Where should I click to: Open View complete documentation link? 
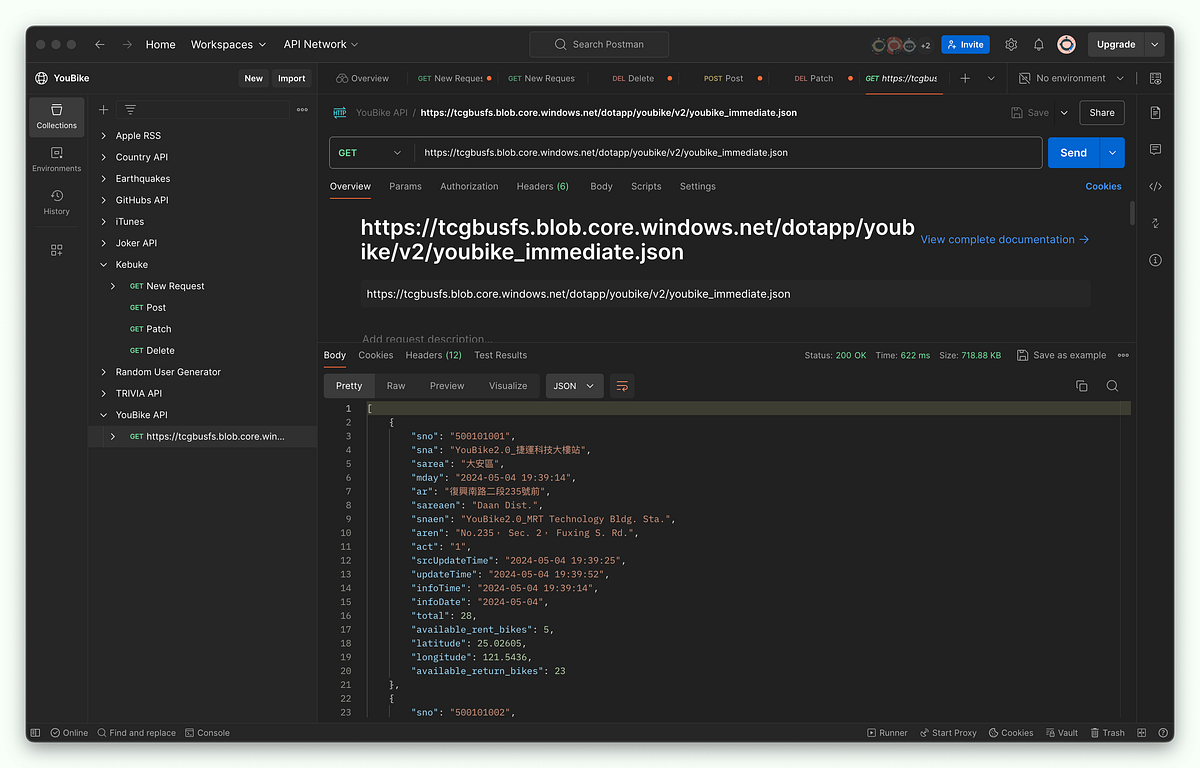(1002, 239)
